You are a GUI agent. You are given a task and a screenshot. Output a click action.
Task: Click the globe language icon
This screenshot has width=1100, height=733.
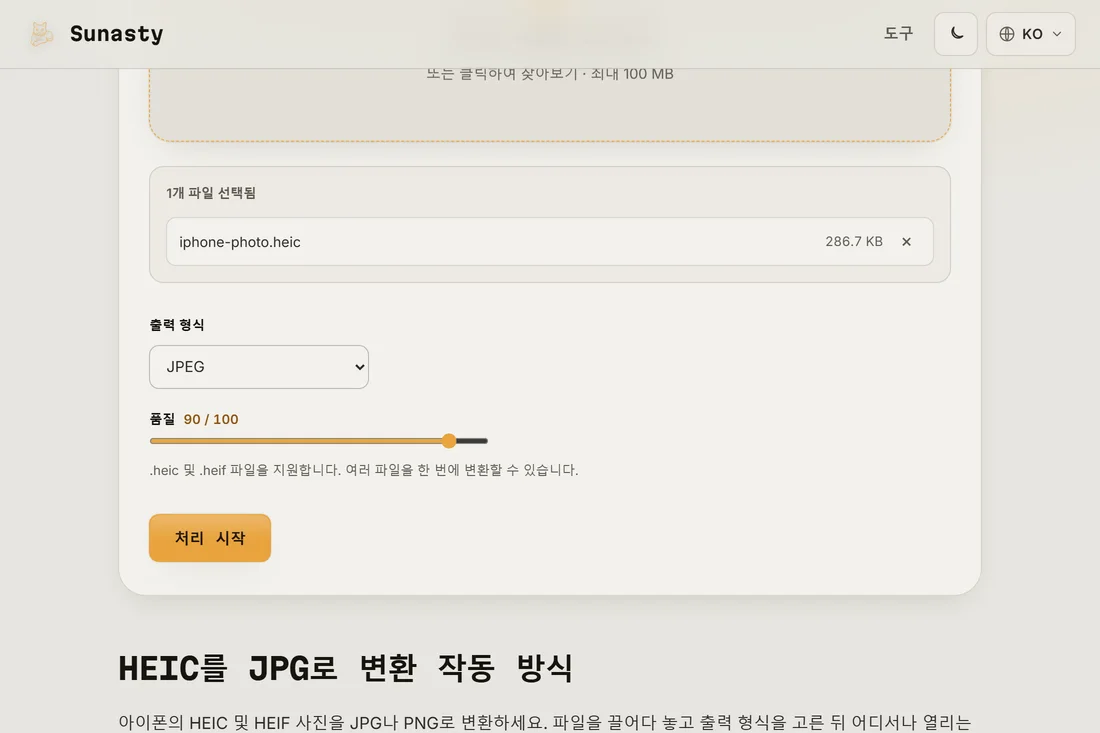point(1007,34)
